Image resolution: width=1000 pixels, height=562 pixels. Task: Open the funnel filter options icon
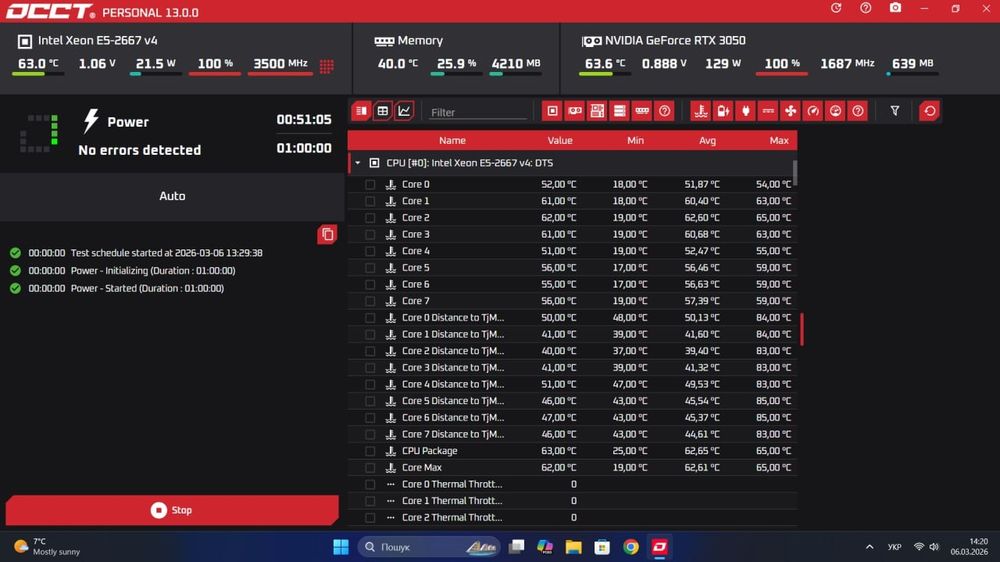click(x=895, y=111)
